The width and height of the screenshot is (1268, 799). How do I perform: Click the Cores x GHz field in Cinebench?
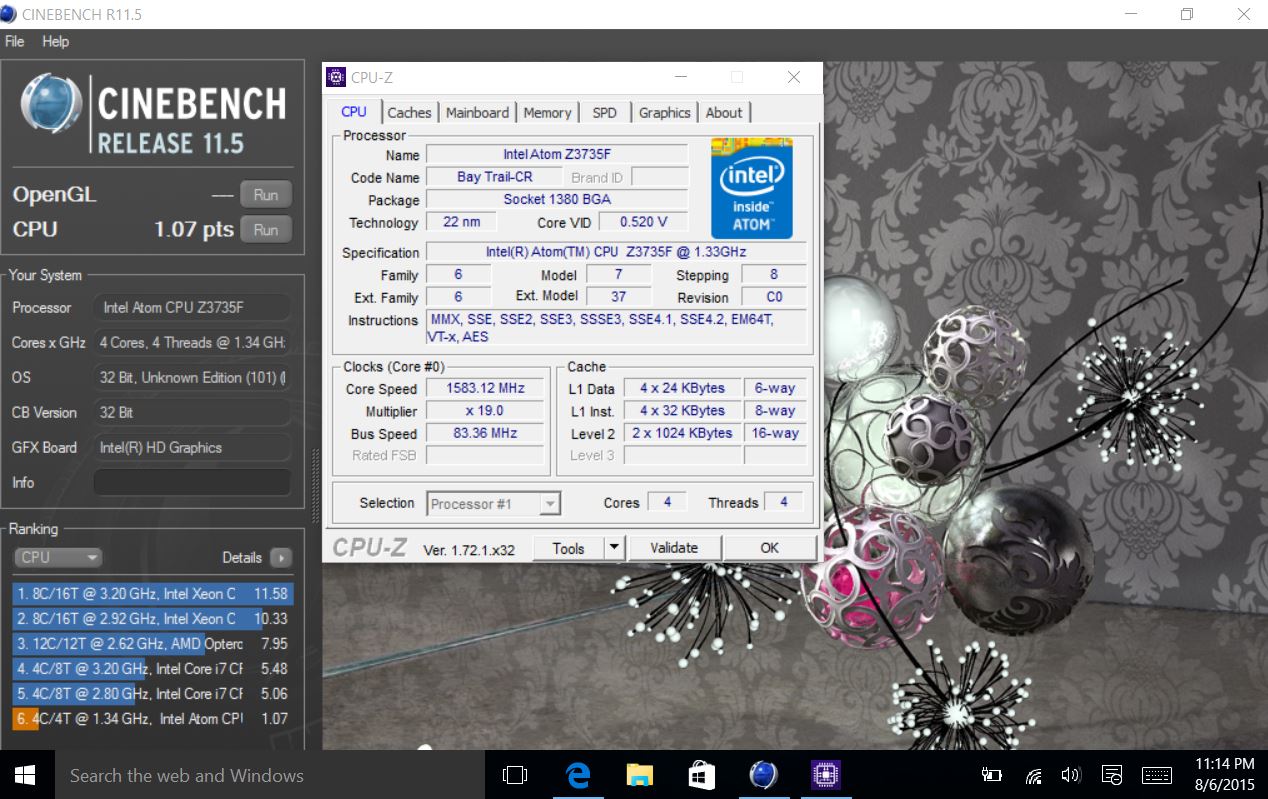click(x=192, y=342)
